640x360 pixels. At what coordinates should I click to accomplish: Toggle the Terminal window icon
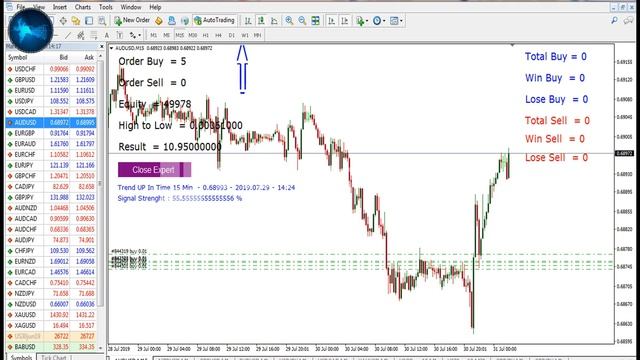click(89, 20)
